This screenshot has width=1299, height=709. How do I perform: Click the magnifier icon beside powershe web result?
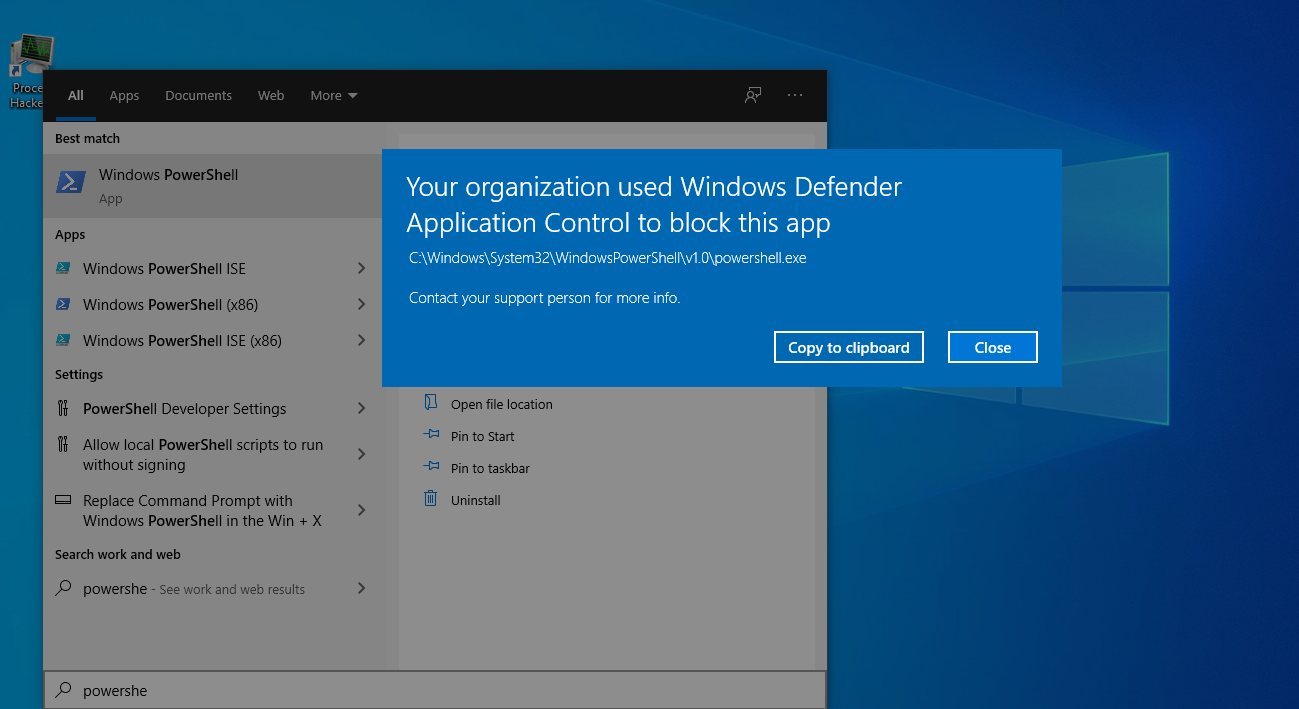63,588
